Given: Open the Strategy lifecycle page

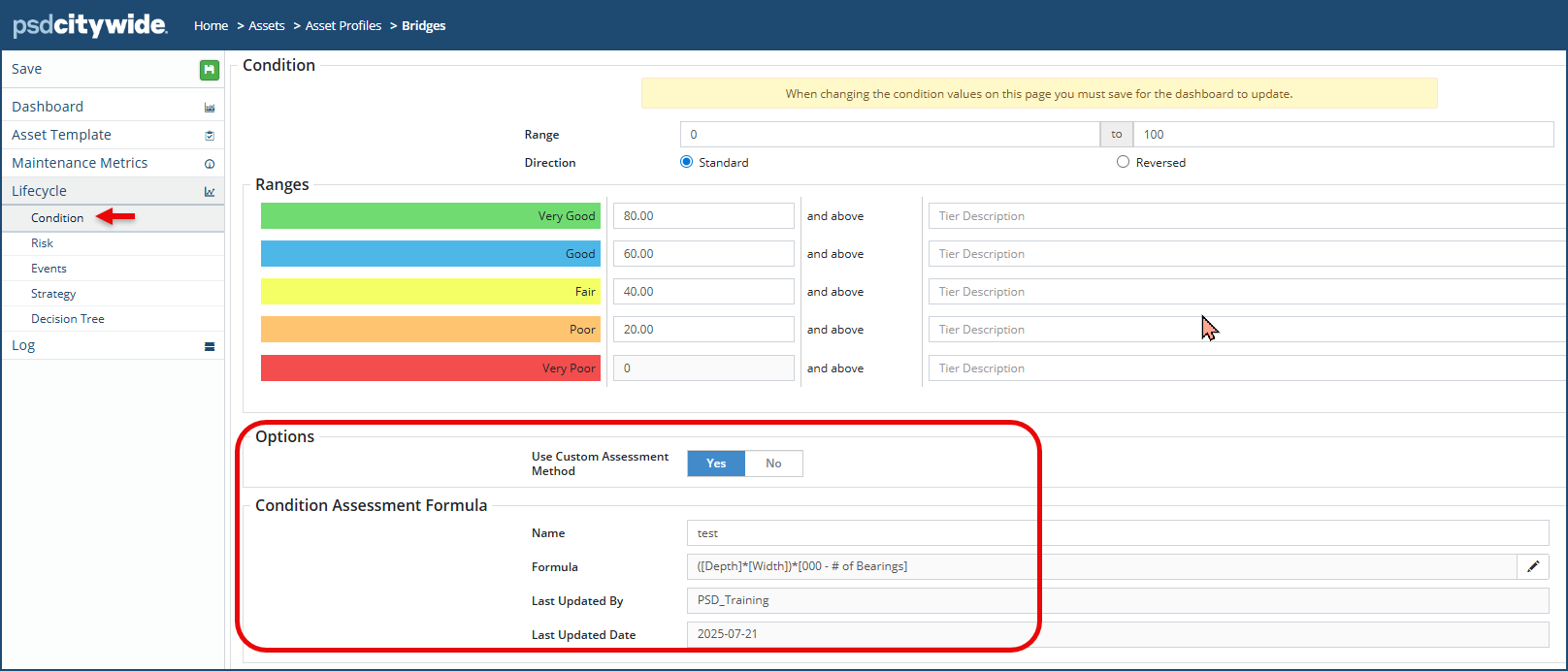Looking at the screenshot, I should tap(53, 294).
